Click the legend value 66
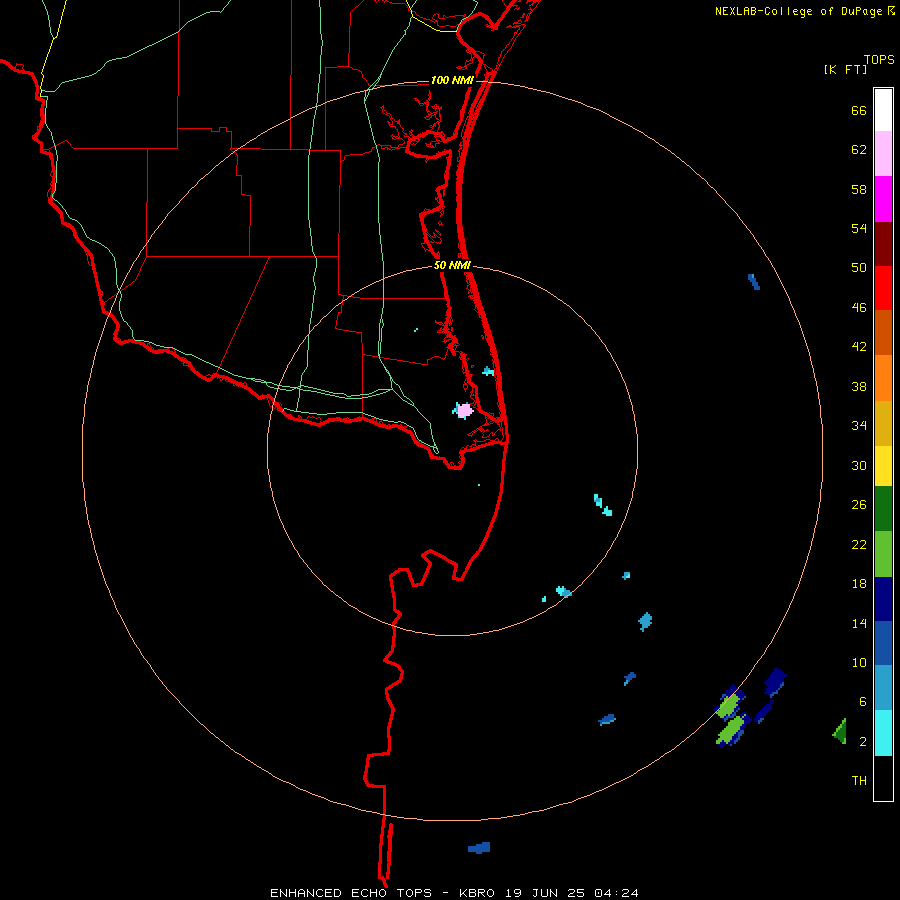This screenshot has height=900, width=900. coord(859,110)
